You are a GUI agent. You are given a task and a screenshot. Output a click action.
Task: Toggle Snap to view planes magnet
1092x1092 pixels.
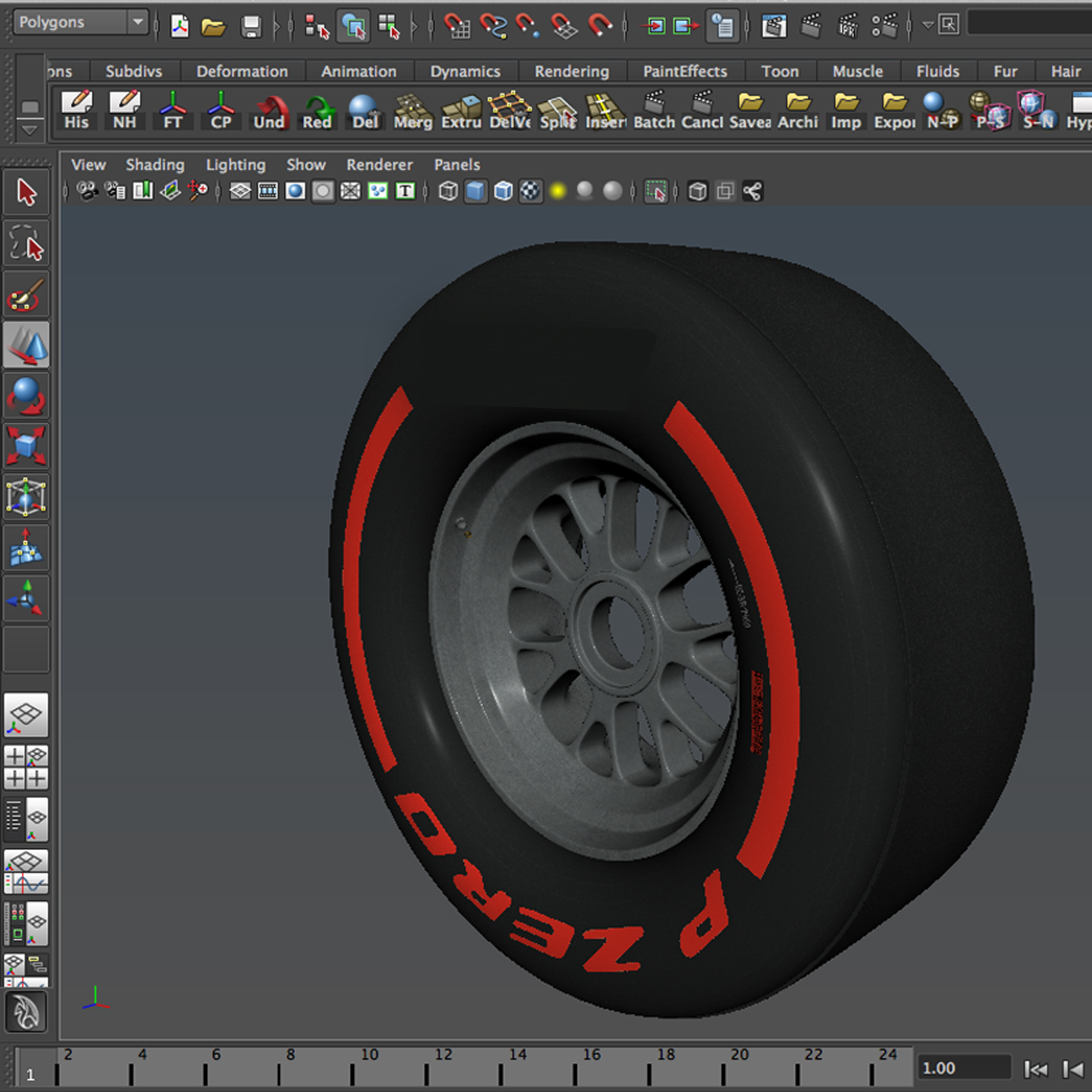click(564, 25)
